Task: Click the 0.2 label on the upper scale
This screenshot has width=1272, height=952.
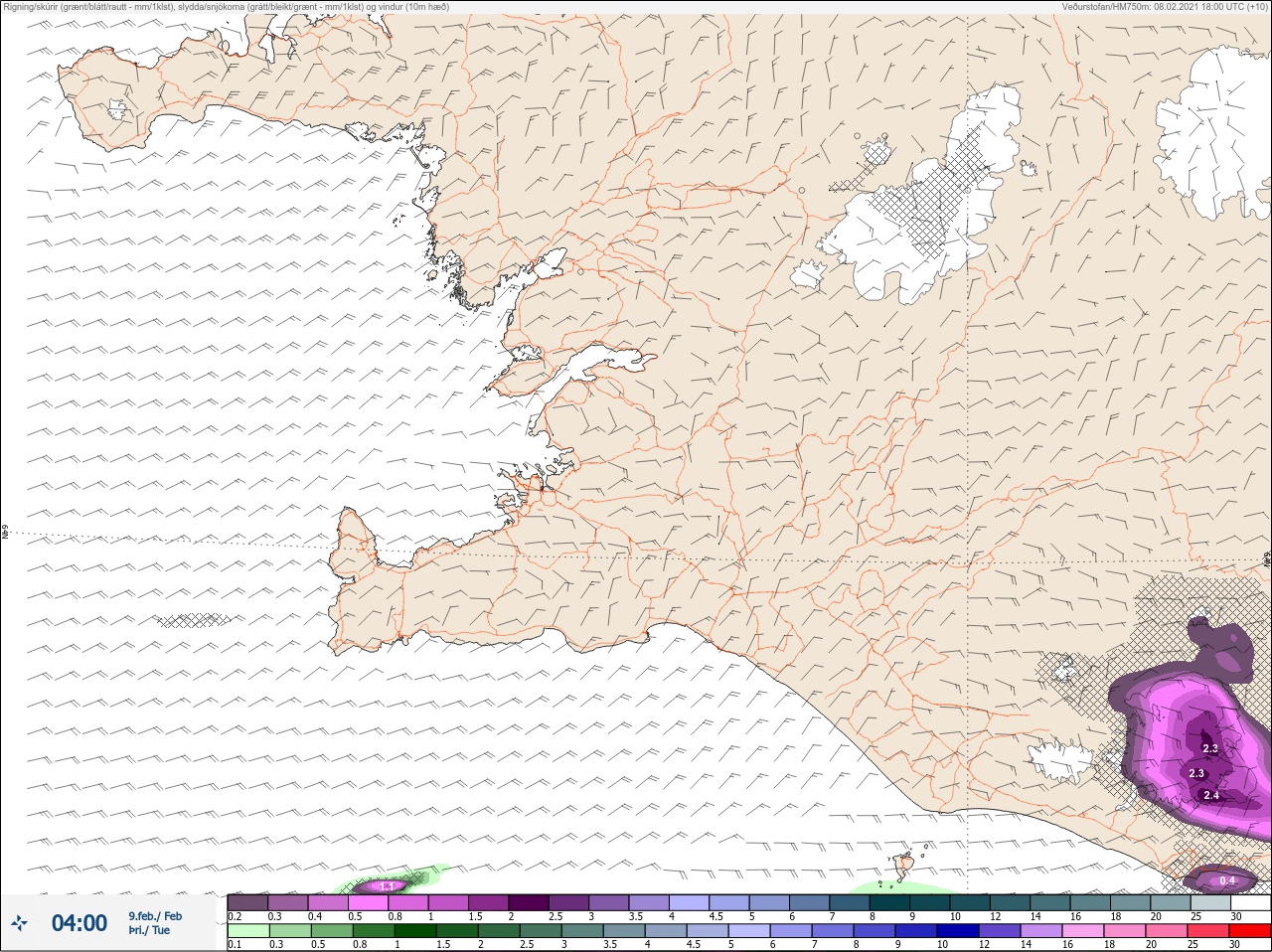Action: [x=235, y=916]
